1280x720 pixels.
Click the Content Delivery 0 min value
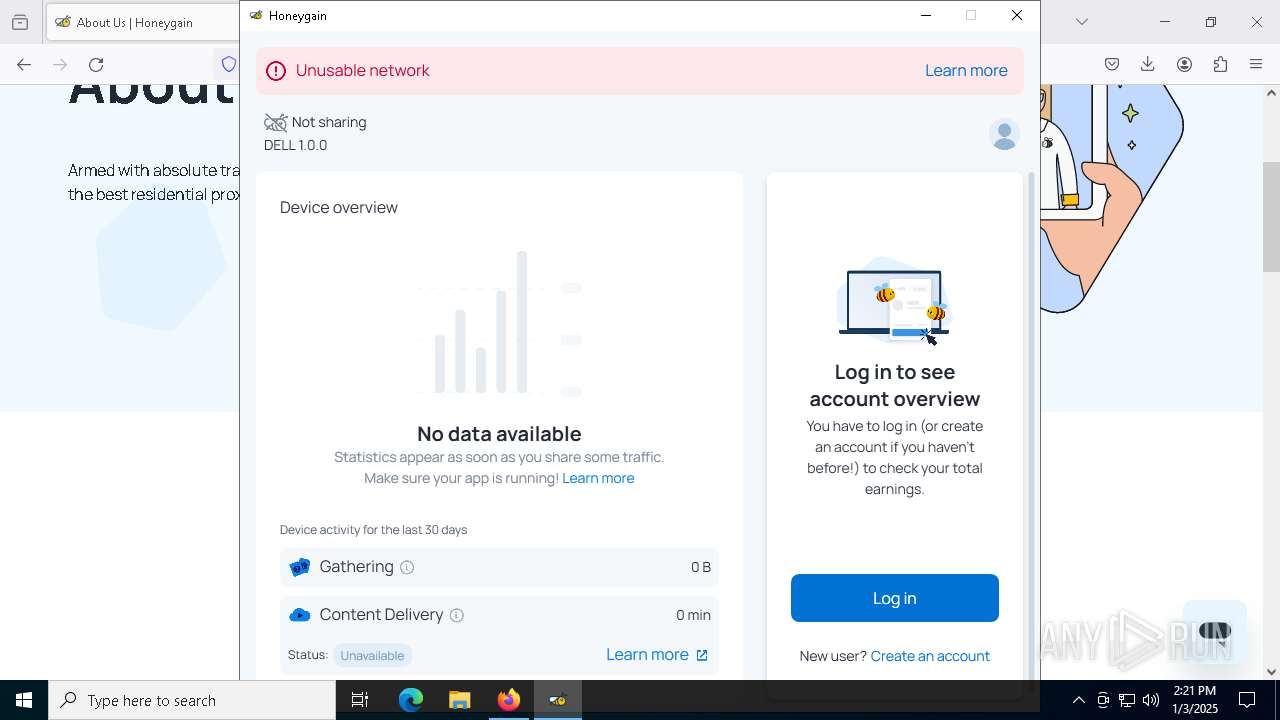click(x=693, y=615)
